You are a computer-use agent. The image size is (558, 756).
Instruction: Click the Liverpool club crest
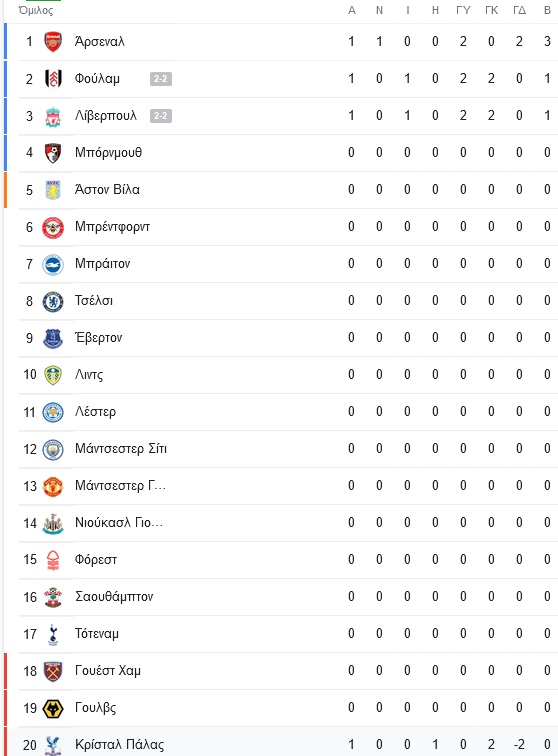click(x=53, y=116)
